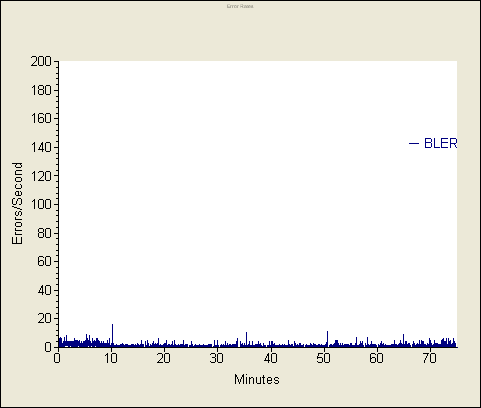Image resolution: width=481 pixels, height=408 pixels.
Task: Click the 100 label on the Y axis
Action: click(x=41, y=204)
